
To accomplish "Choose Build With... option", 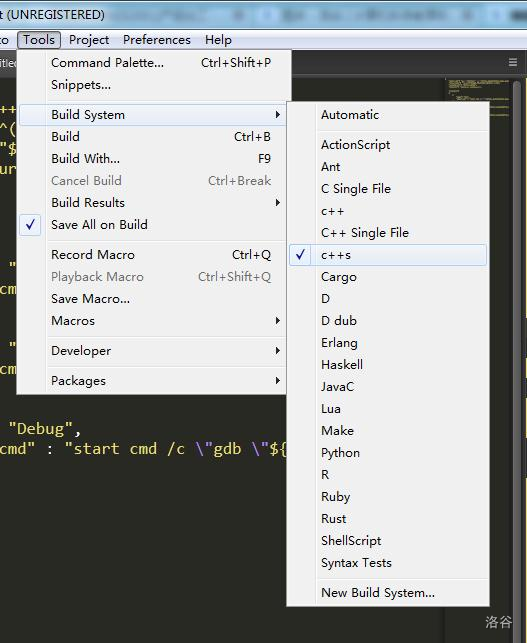I will [153, 159].
